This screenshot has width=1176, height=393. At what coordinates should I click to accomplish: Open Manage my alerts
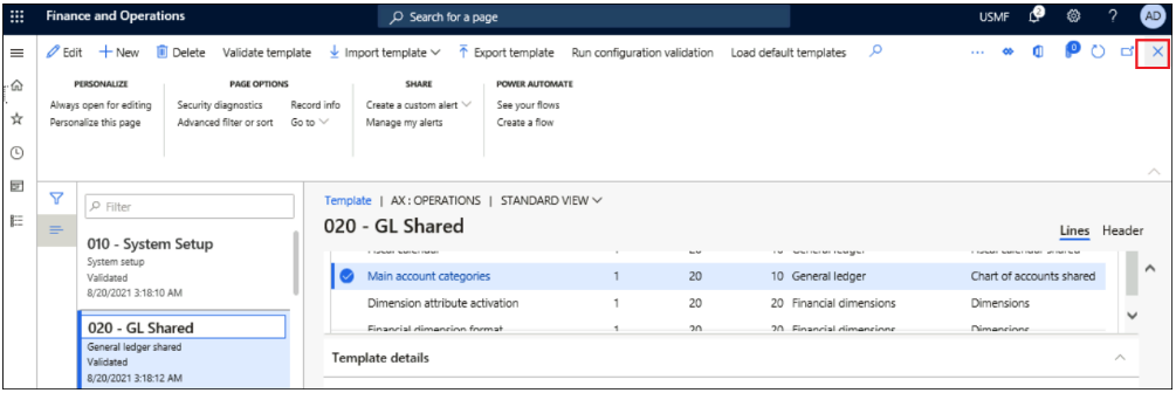tap(404, 122)
